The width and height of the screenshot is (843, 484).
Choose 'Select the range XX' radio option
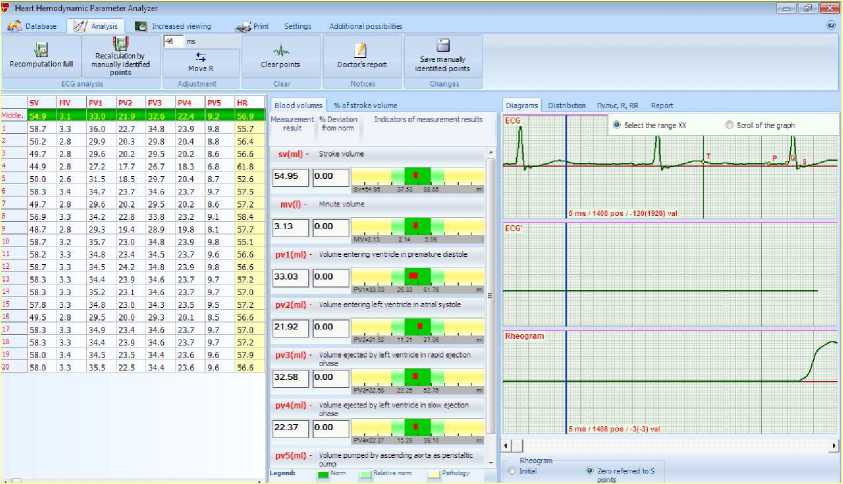point(616,125)
